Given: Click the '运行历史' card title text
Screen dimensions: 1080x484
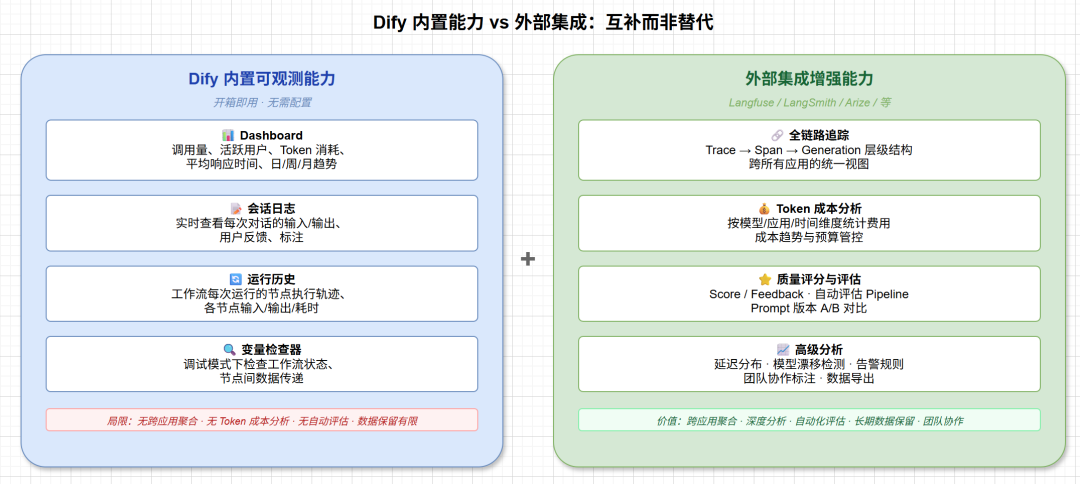Looking at the screenshot, I should pos(271,280).
